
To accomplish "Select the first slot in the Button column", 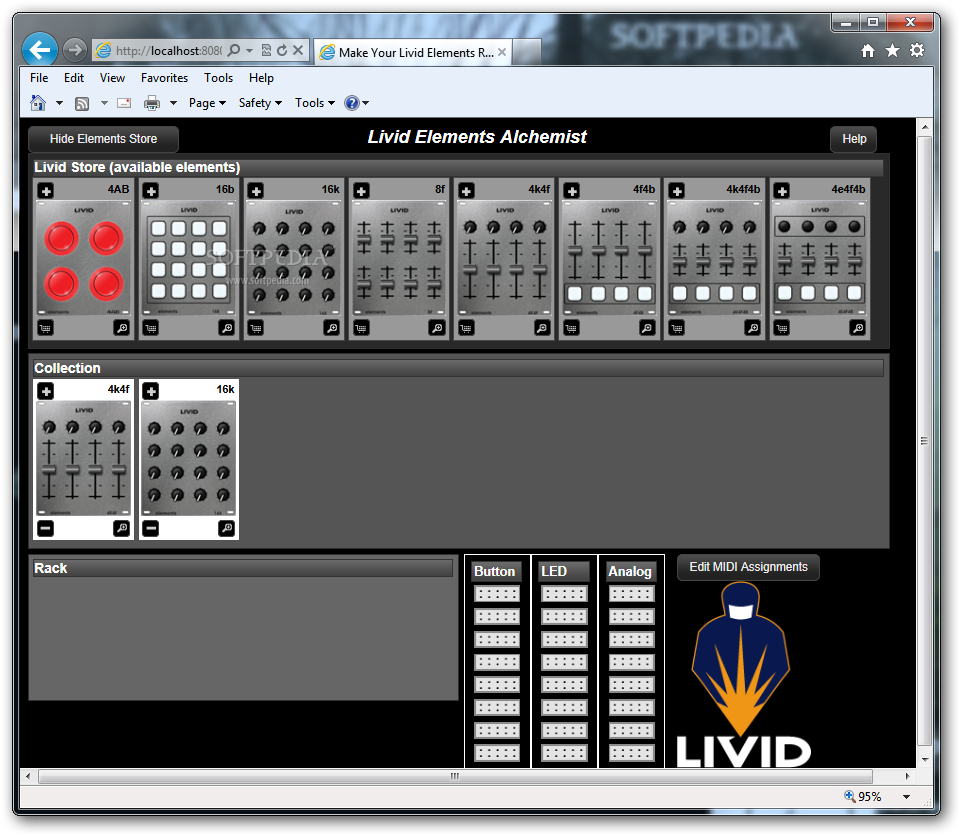I will 497,593.
